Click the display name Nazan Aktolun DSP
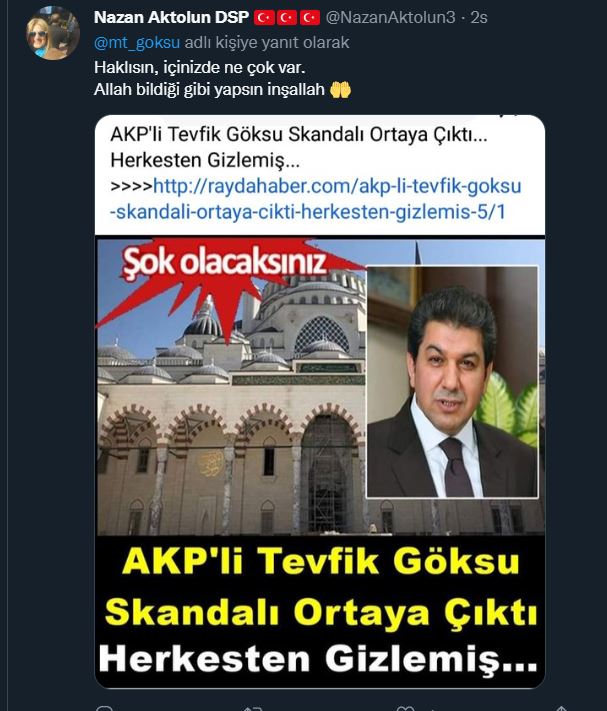Screen dimensions: 607x711 (x=171, y=18)
